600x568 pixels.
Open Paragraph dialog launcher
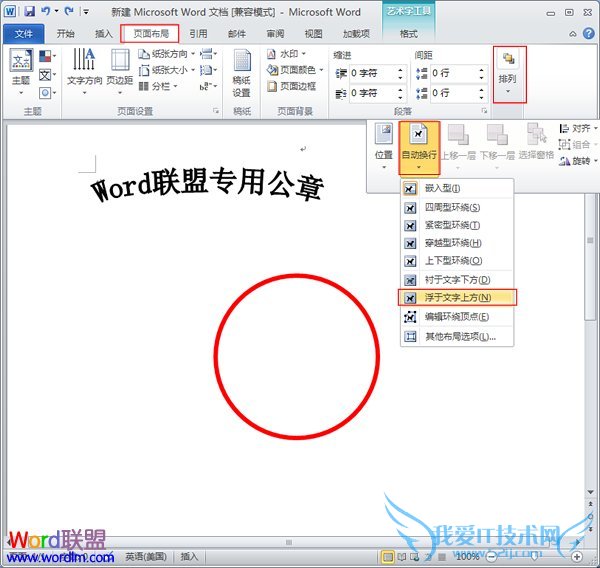click(484, 111)
